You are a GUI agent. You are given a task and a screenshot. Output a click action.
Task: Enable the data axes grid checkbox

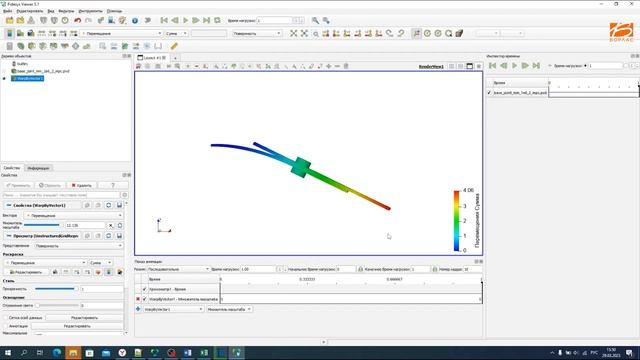click(x=6, y=318)
